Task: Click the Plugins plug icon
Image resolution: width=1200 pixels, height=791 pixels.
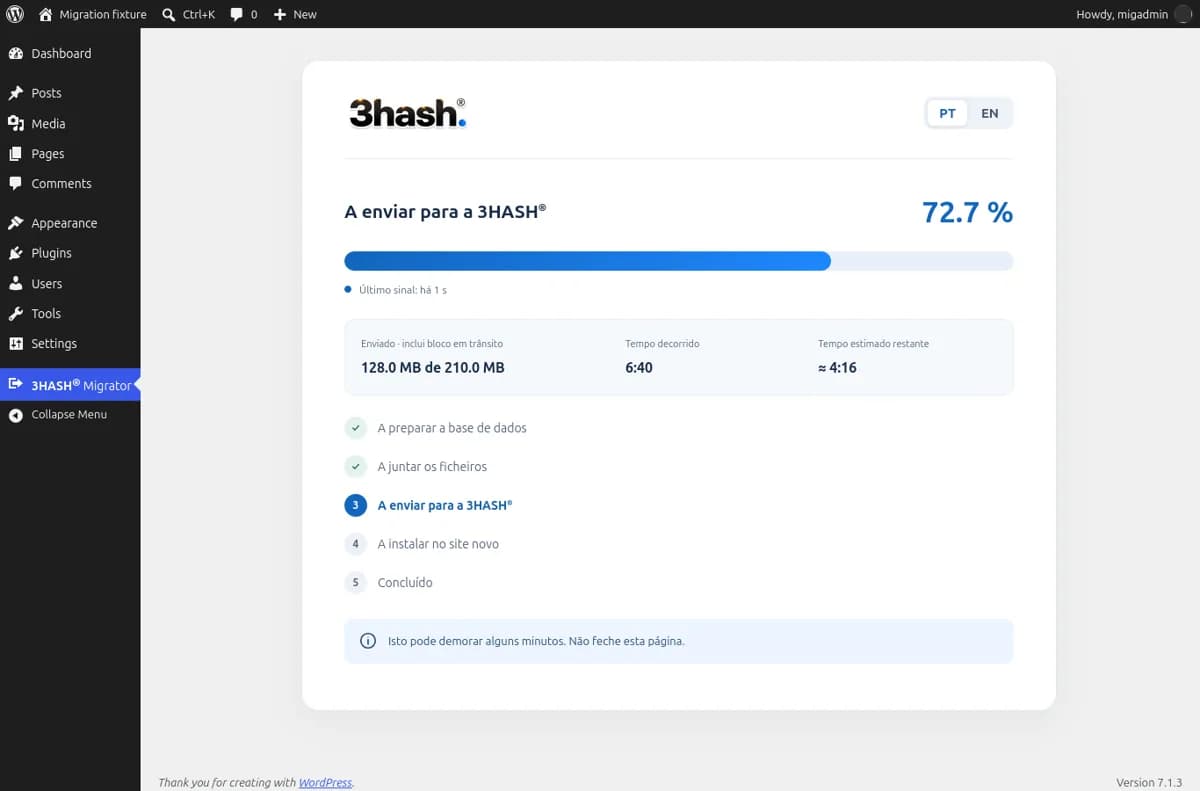Action: pyautogui.click(x=16, y=253)
